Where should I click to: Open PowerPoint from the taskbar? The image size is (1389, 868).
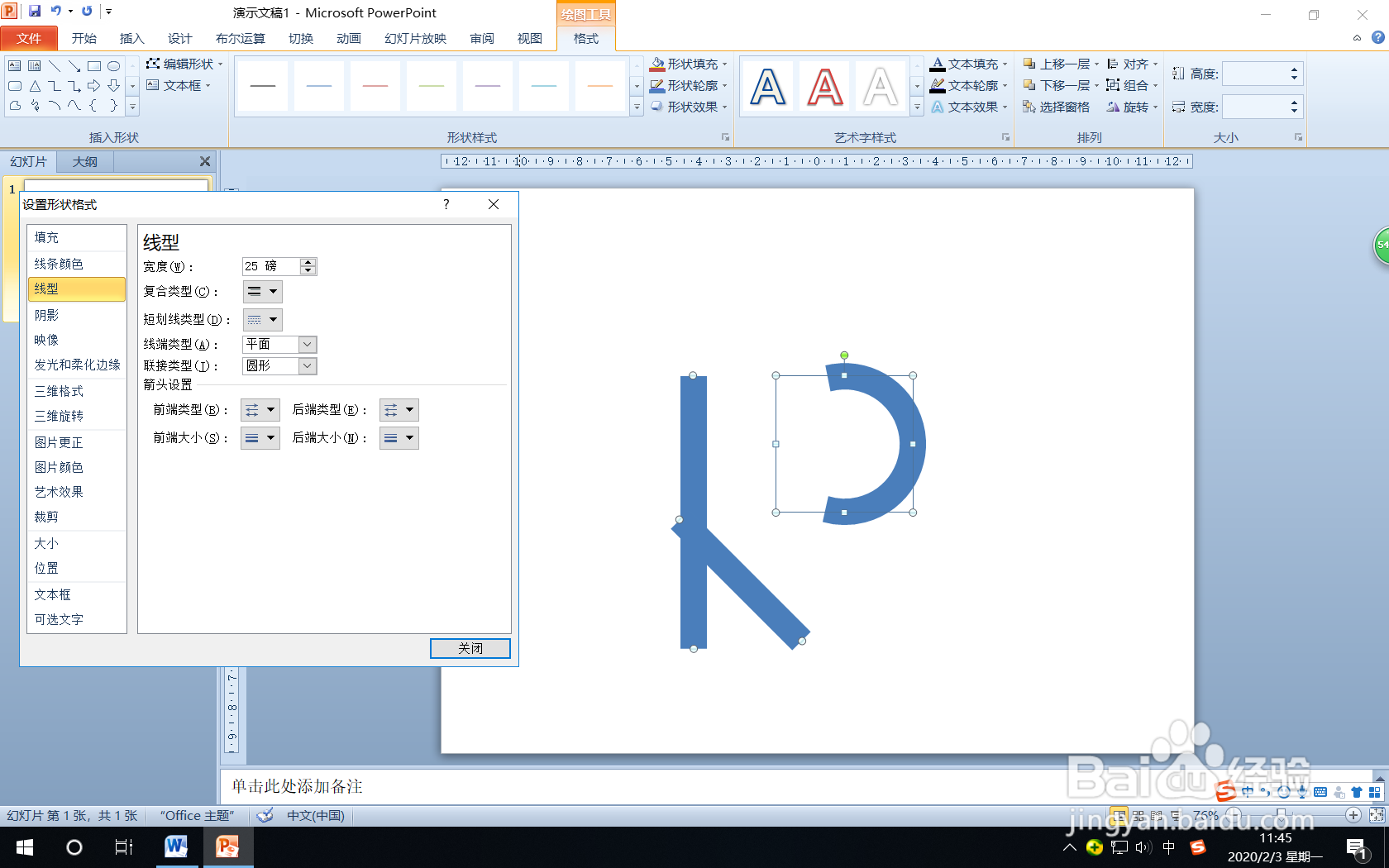pos(228,847)
